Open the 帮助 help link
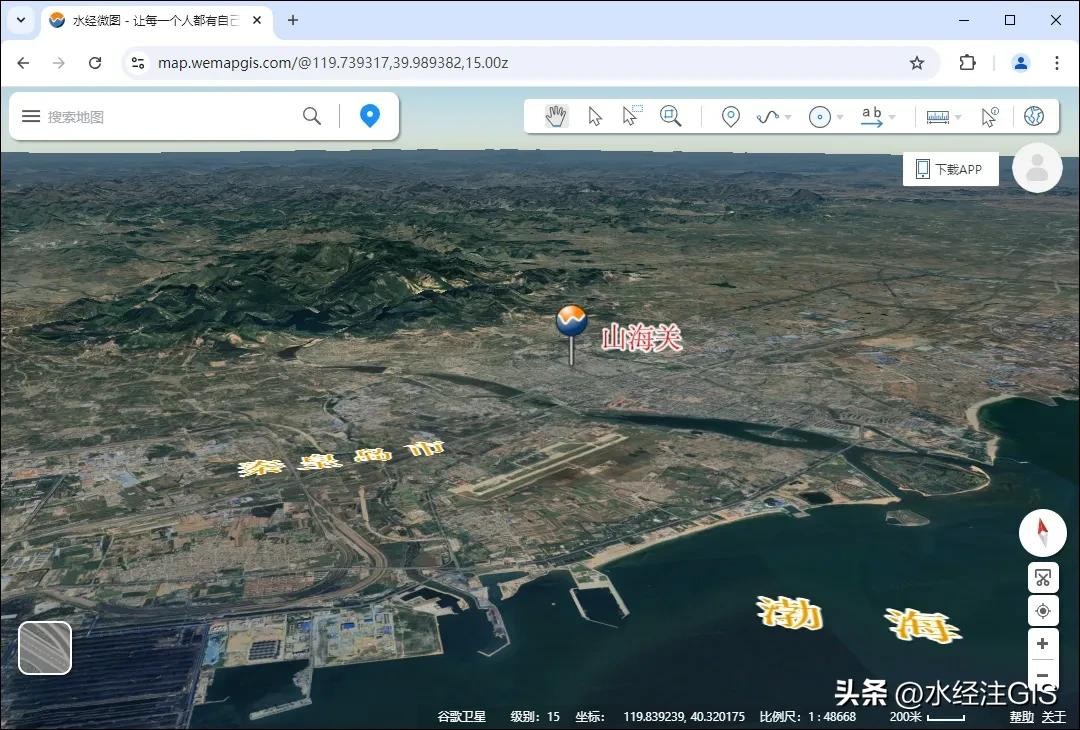The height and width of the screenshot is (730, 1080). 1021,717
